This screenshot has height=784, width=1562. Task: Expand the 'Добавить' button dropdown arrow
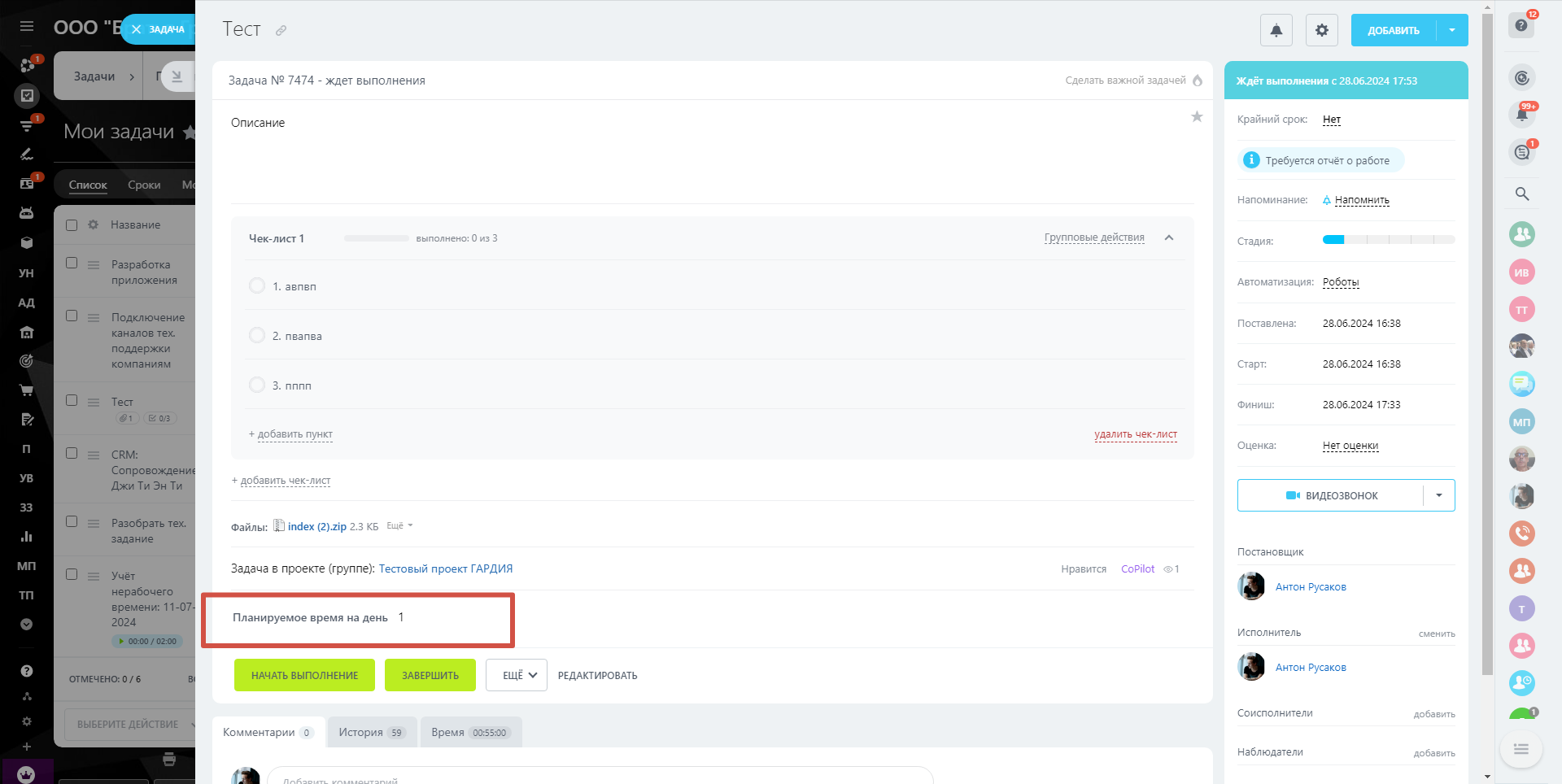point(1452,30)
